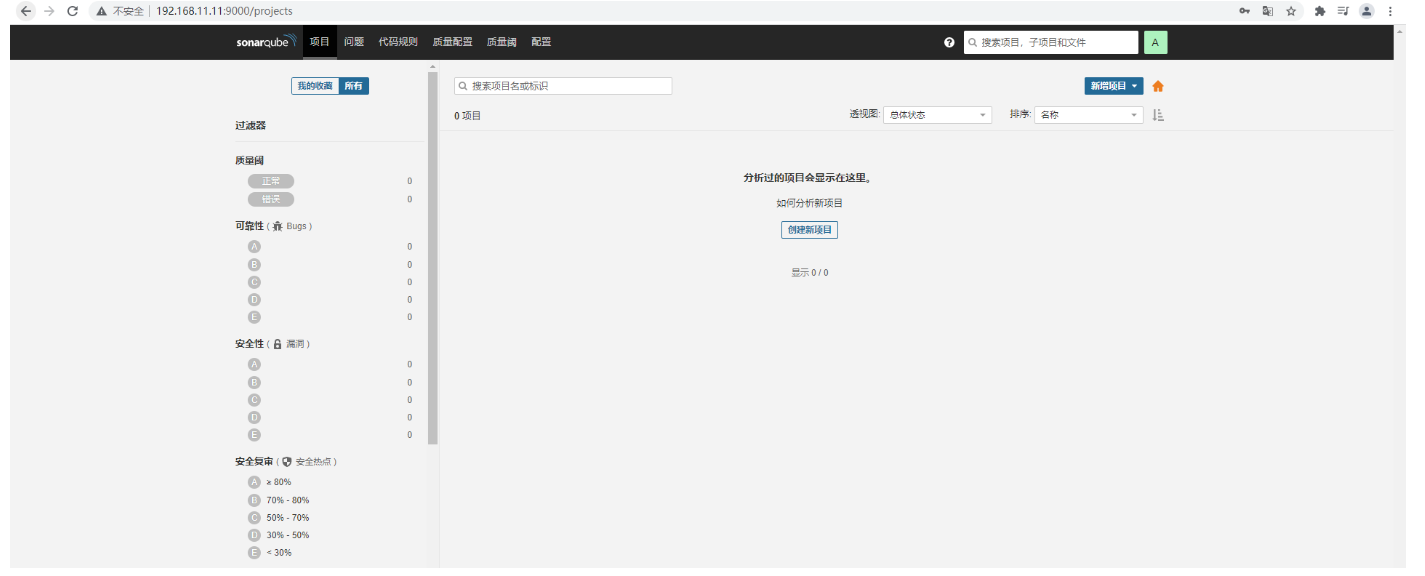Click the global search box in header

coord(1051,43)
